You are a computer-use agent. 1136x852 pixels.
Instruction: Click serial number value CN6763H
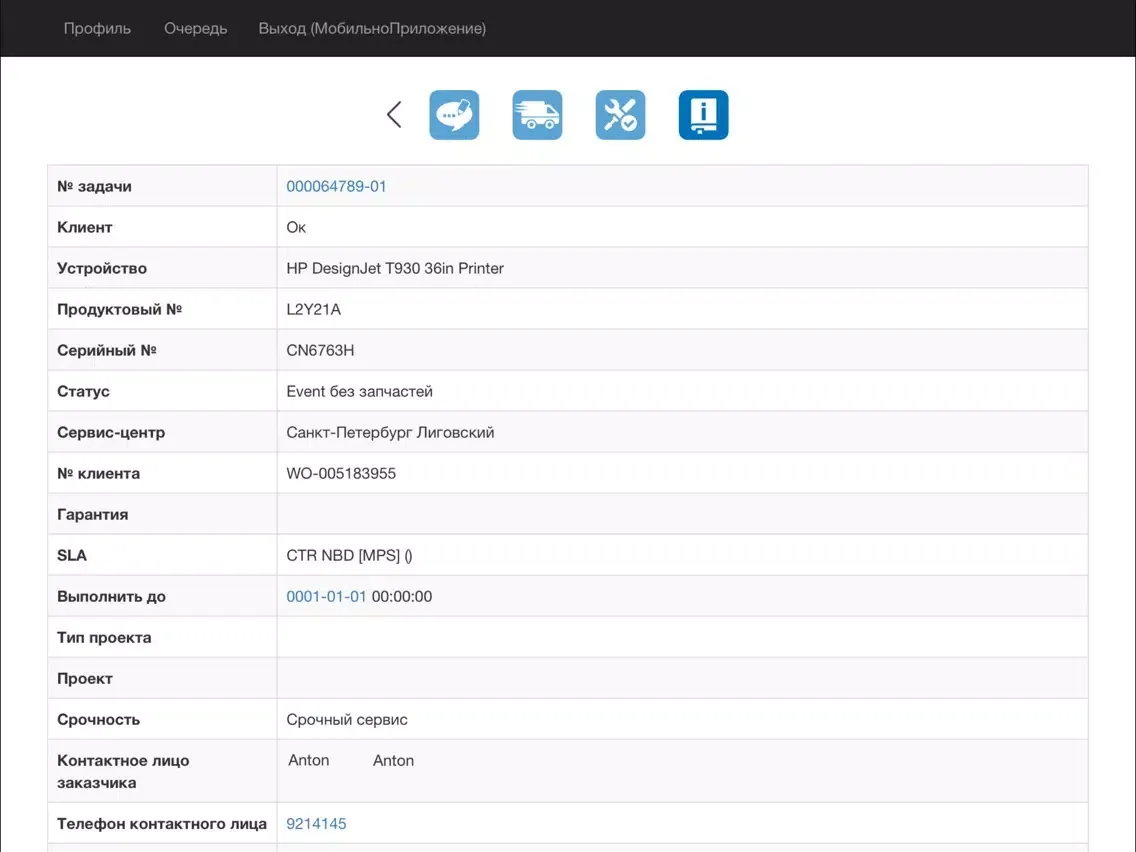click(x=320, y=351)
